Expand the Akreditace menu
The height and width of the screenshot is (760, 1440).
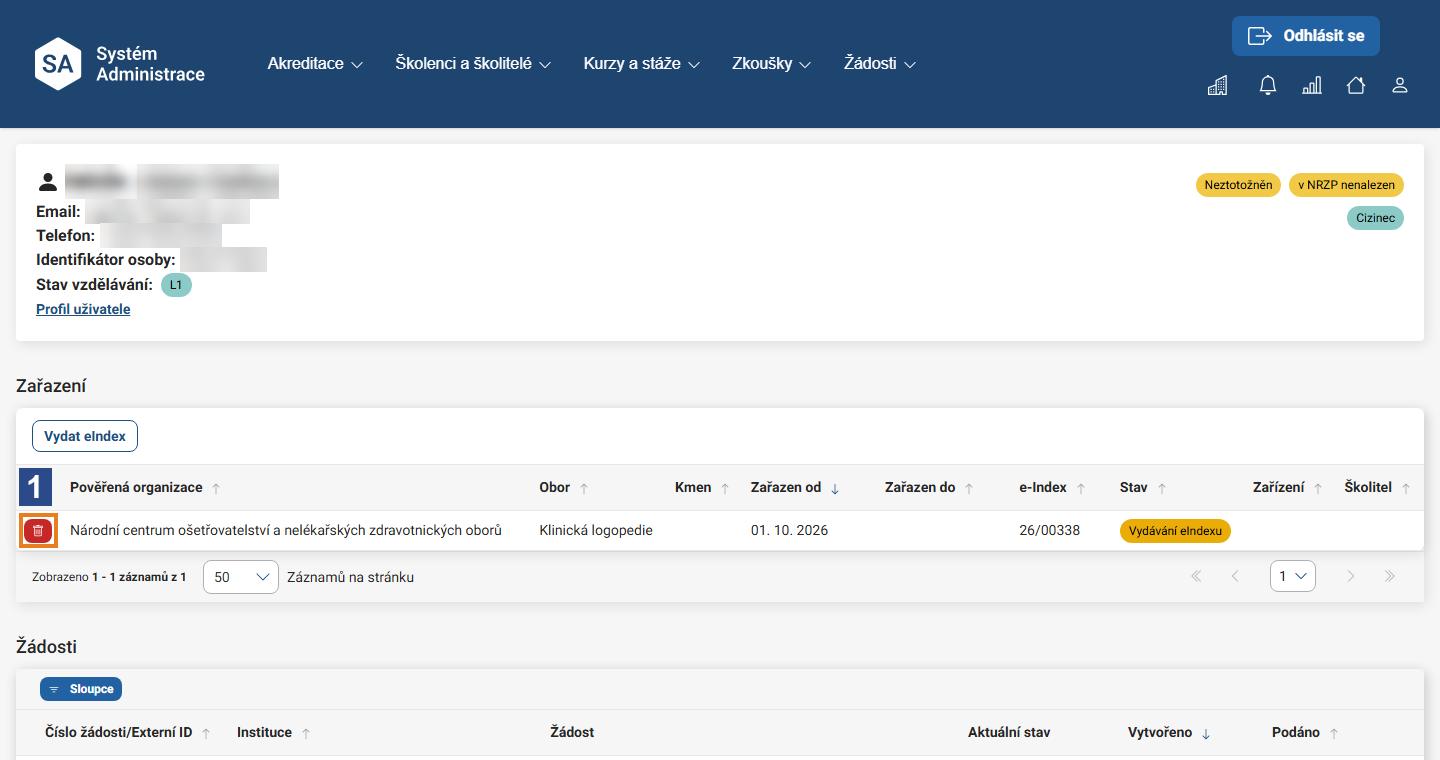point(315,64)
